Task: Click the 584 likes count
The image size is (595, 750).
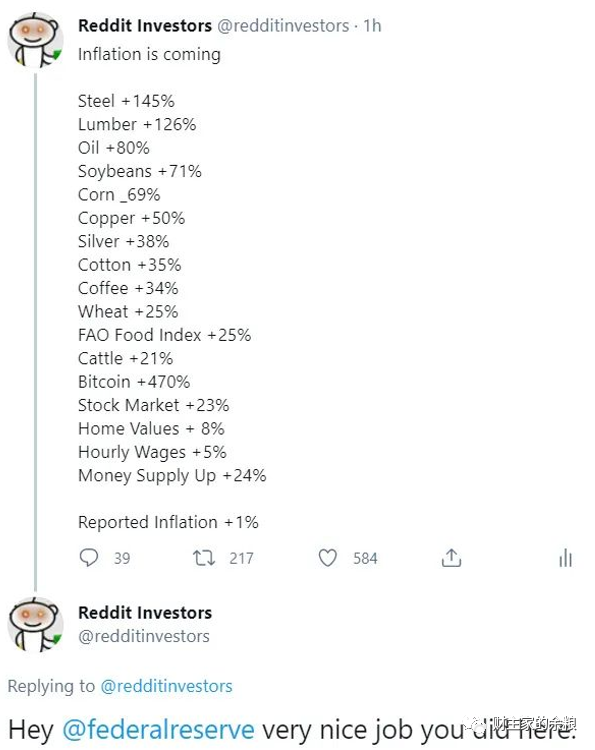Action: (365, 558)
